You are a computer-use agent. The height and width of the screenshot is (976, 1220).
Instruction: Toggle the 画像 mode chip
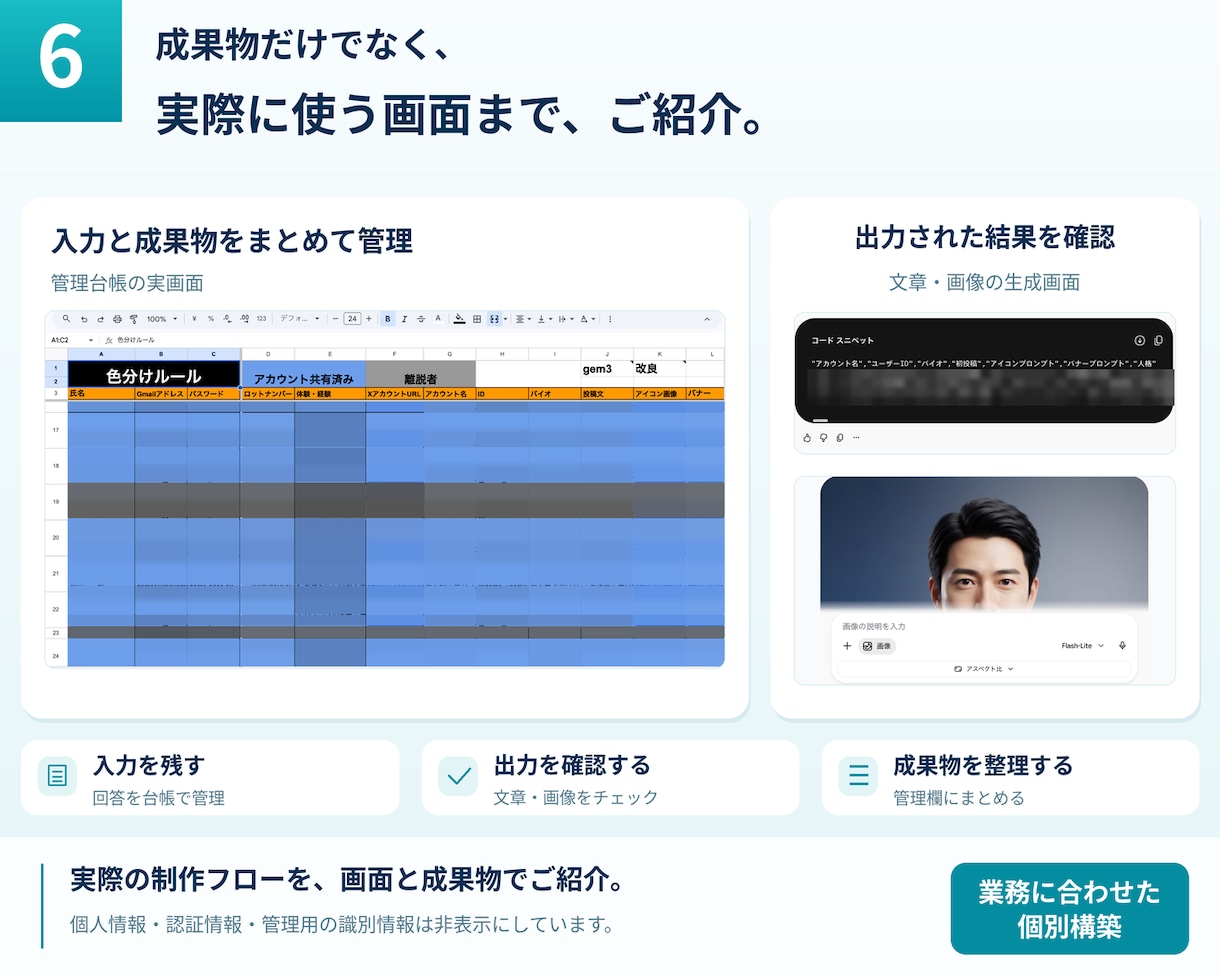point(877,646)
